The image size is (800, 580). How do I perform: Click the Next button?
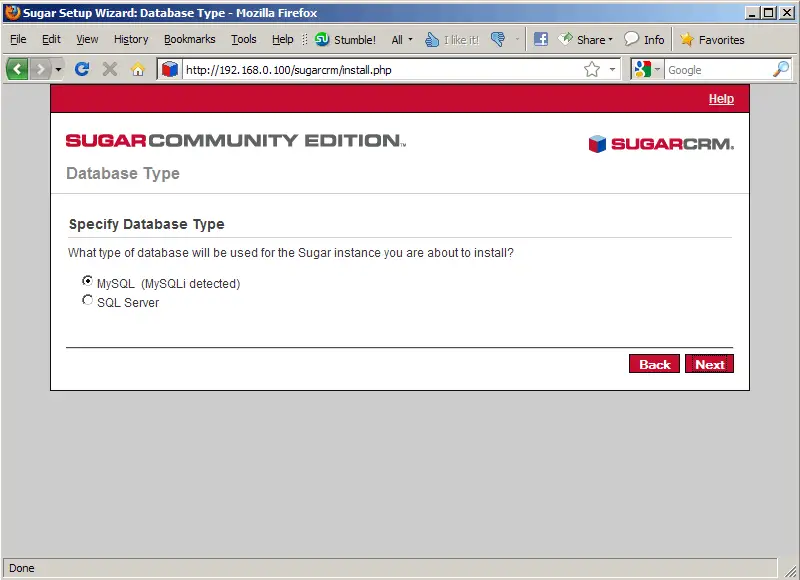point(709,364)
